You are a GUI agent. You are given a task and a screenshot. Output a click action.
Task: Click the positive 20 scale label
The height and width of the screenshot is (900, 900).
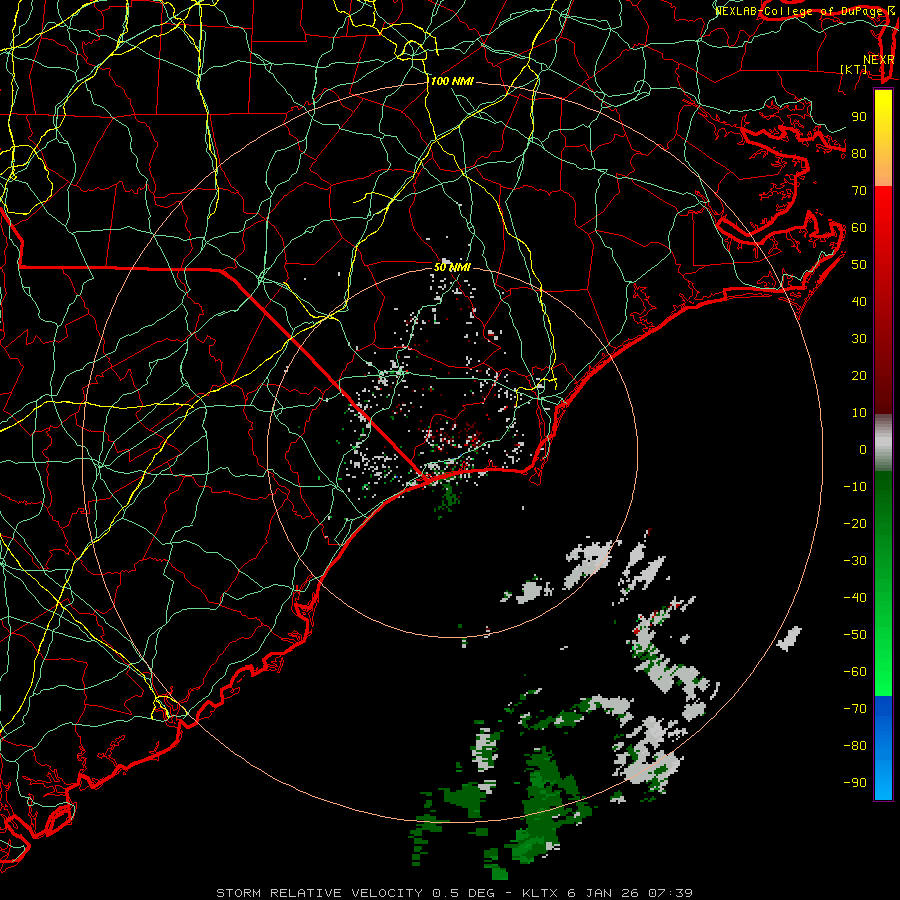859,376
